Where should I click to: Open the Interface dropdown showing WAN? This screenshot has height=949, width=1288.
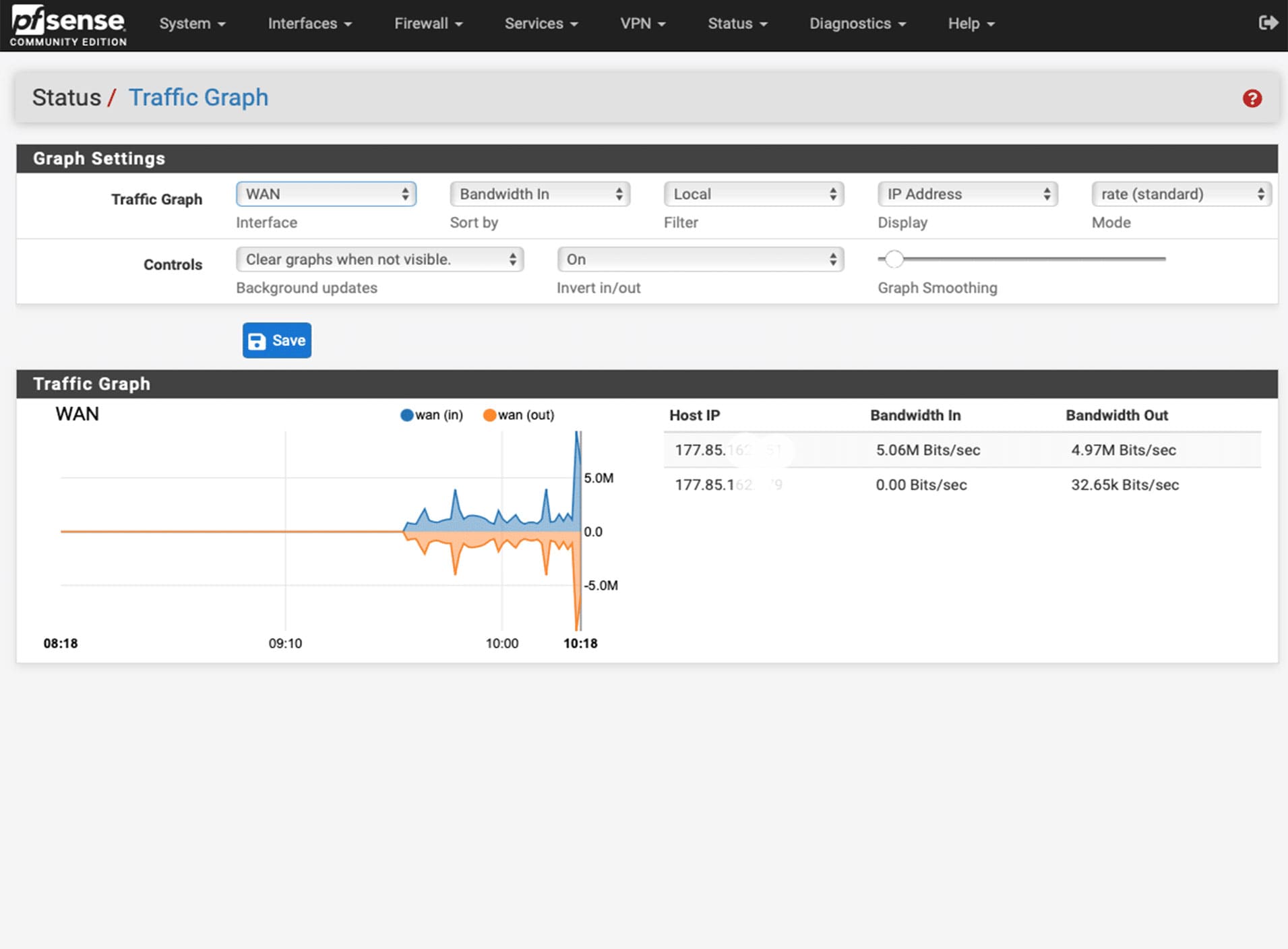tap(326, 194)
